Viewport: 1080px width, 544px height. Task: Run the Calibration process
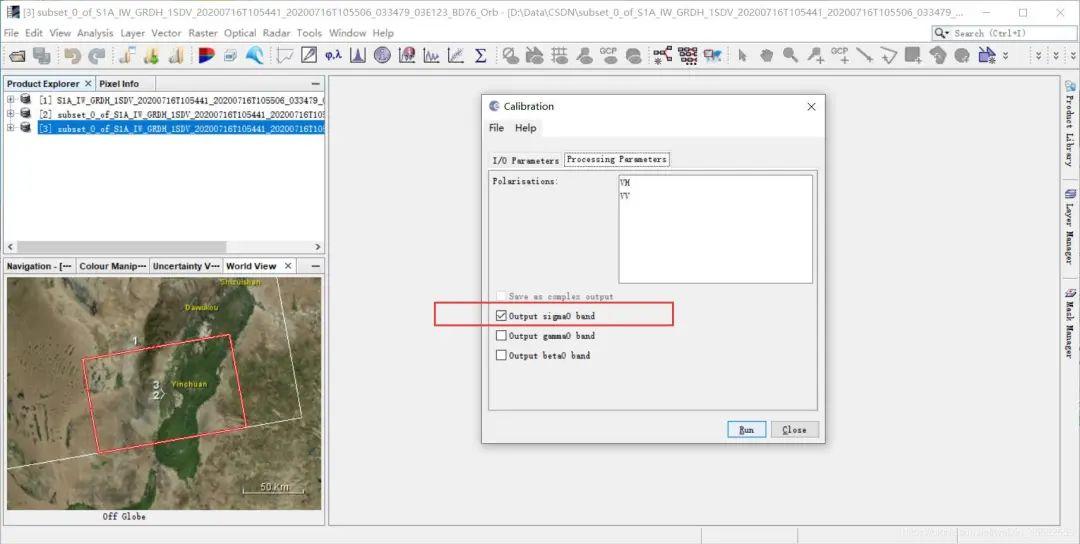(747, 429)
